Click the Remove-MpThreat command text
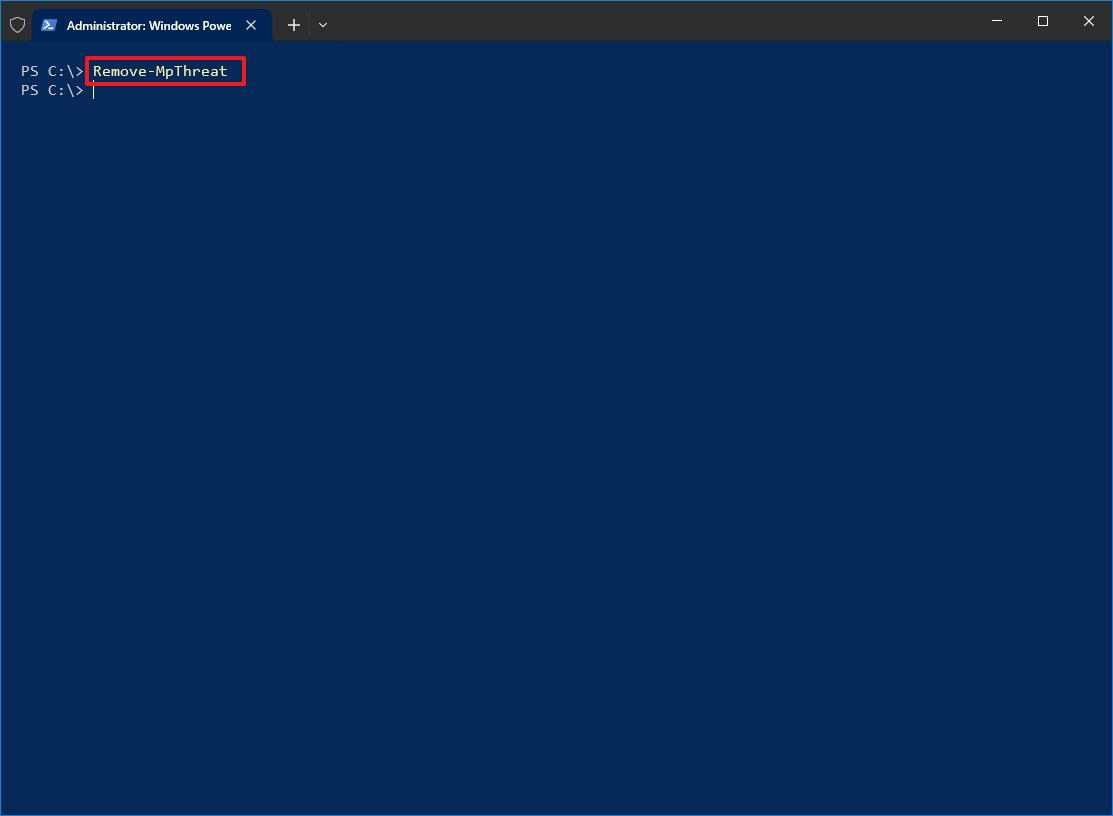1113x816 pixels. [x=160, y=71]
